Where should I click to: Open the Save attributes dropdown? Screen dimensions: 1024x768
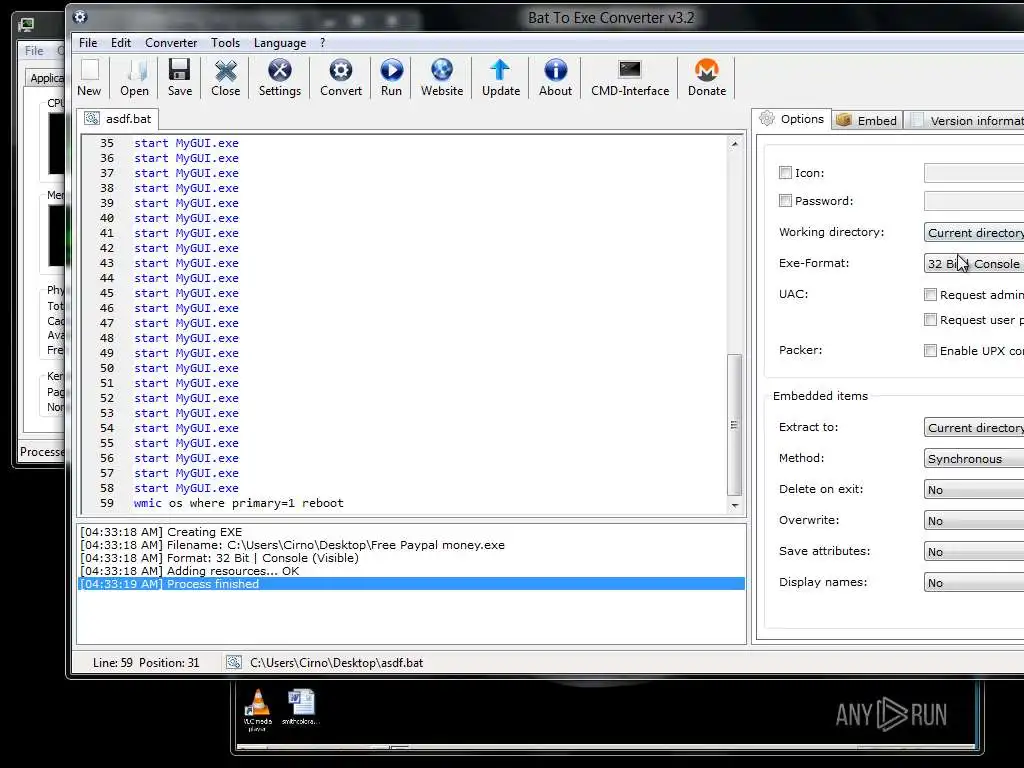[974, 551]
